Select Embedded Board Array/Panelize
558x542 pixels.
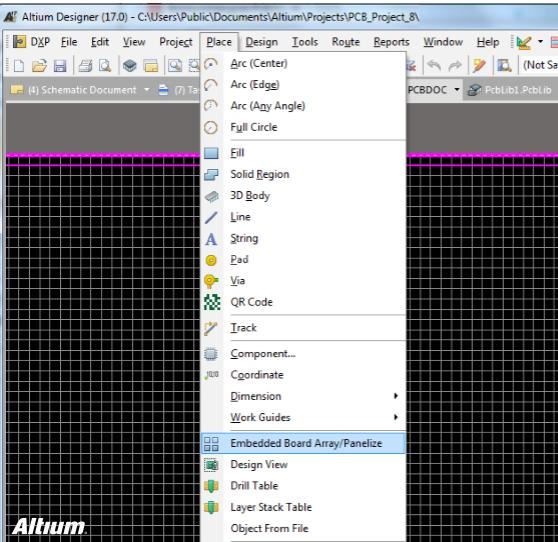click(x=303, y=443)
